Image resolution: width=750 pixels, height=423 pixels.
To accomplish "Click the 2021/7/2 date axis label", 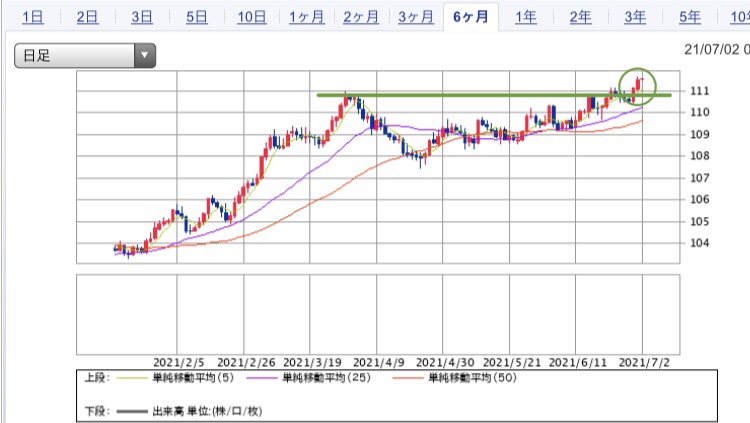I will coord(644,363).
